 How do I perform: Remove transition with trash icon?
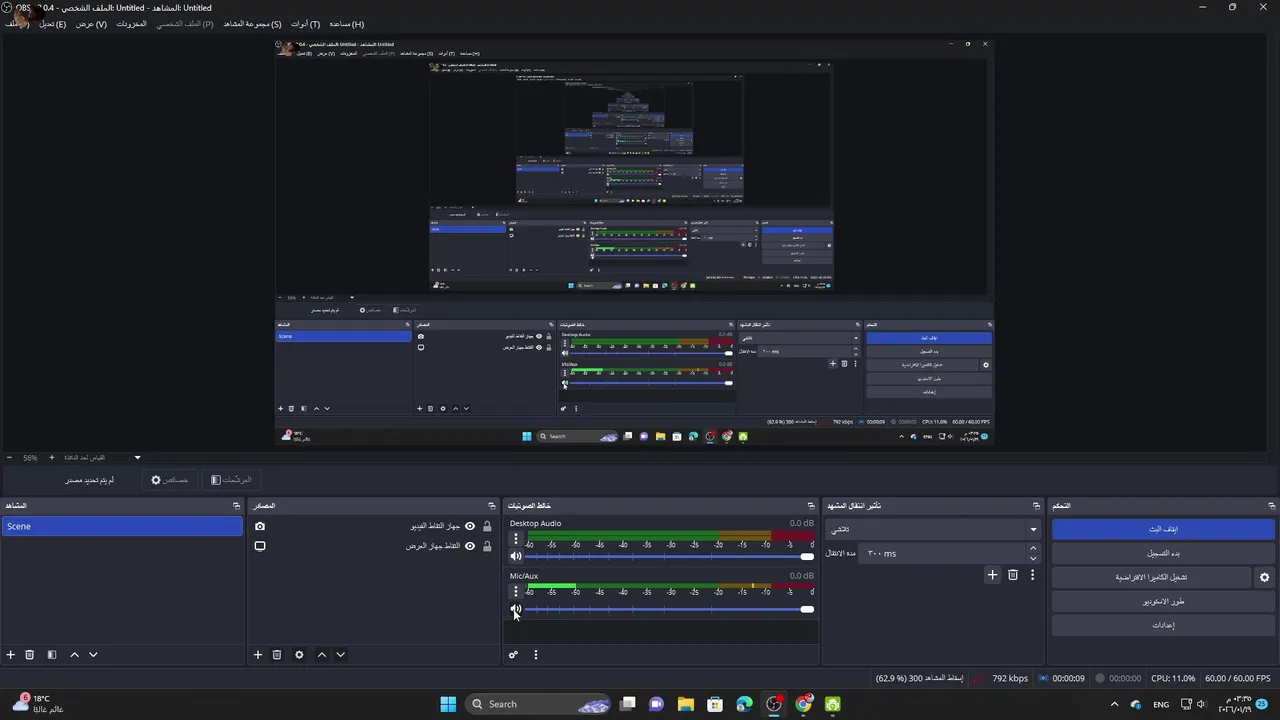coord(1013,575)
